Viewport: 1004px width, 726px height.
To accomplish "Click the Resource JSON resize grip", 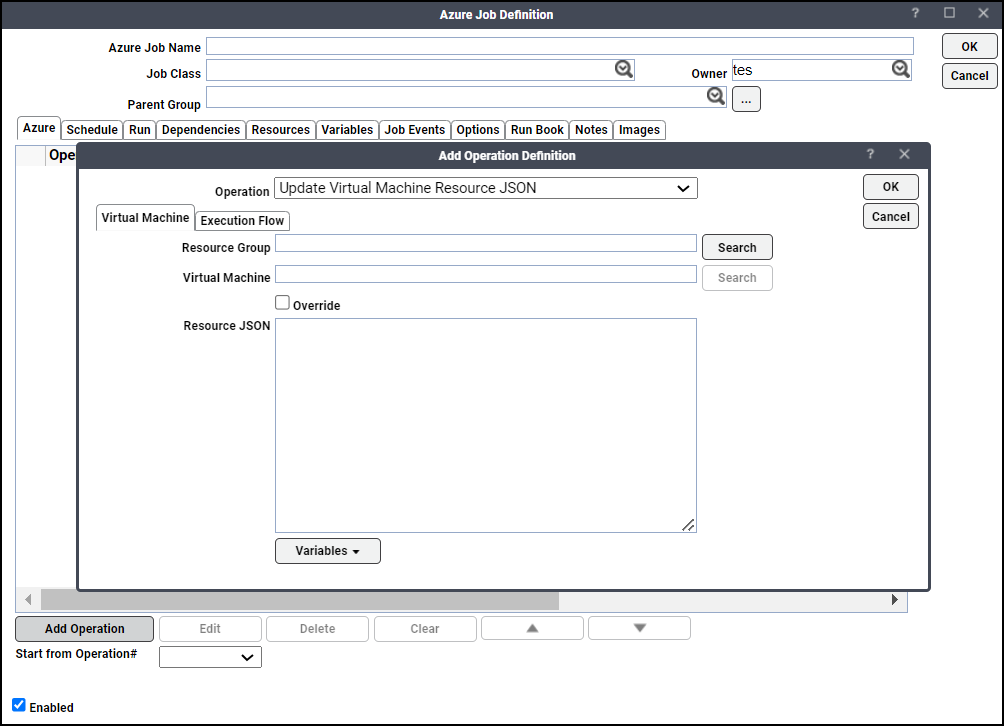I will 688,525.
